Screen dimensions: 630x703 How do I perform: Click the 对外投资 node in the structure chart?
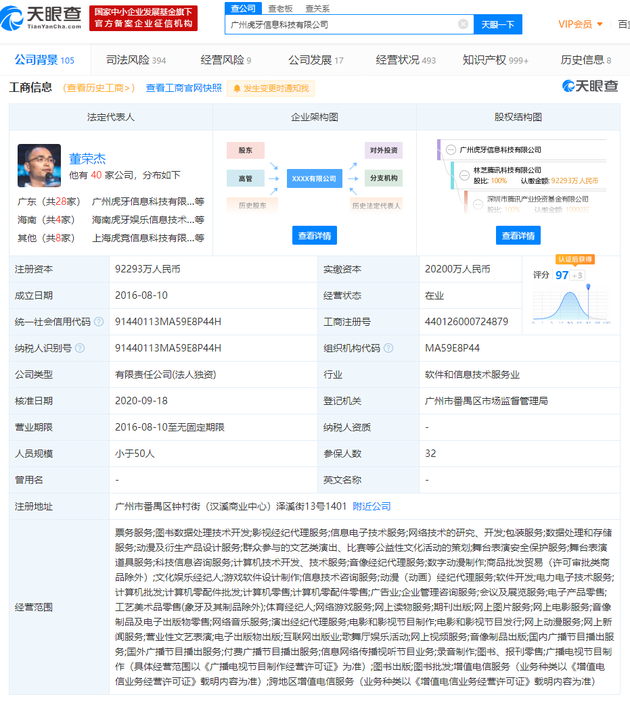(383, 150)
